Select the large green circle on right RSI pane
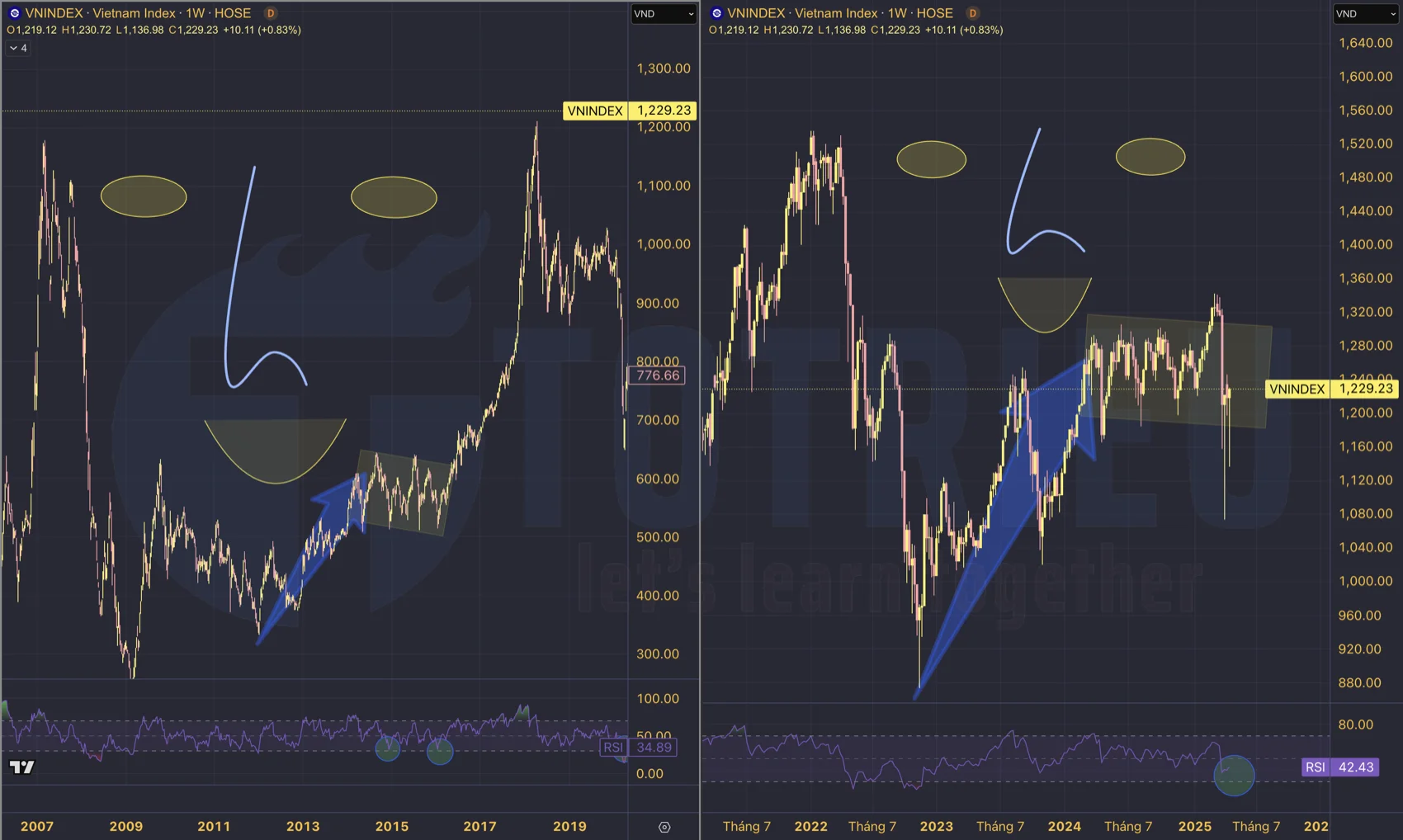The width and height of the screenshot is (1403, 840). (1234, 776)
